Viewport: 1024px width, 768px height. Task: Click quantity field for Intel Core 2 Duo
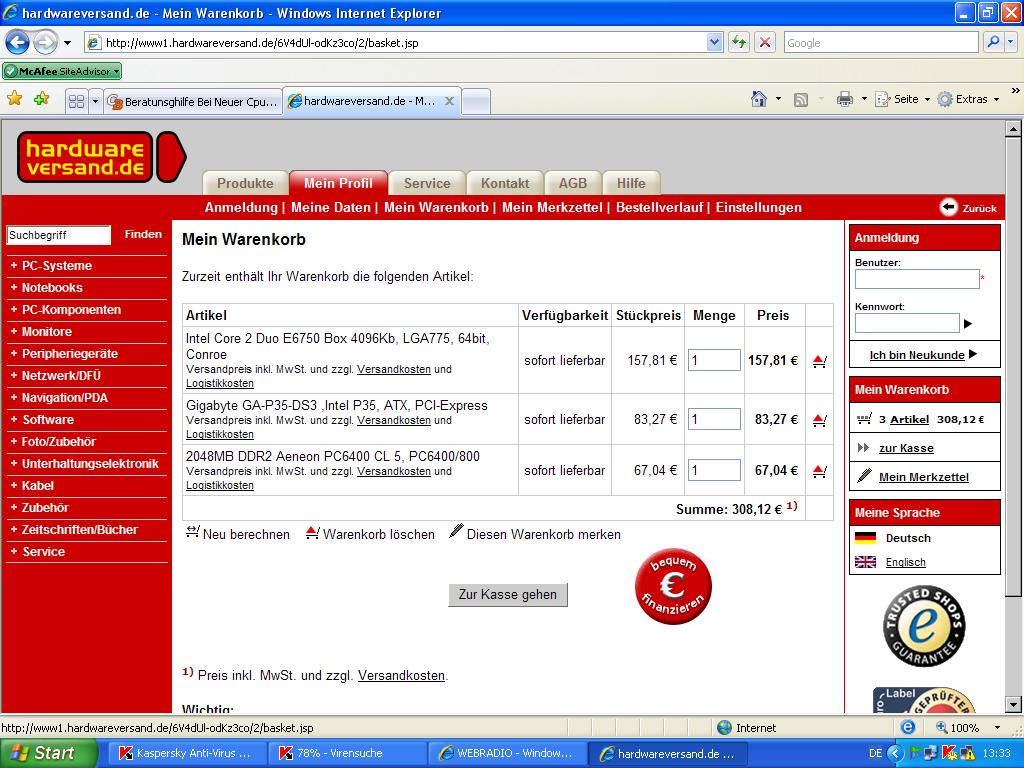tap(714, 360)
